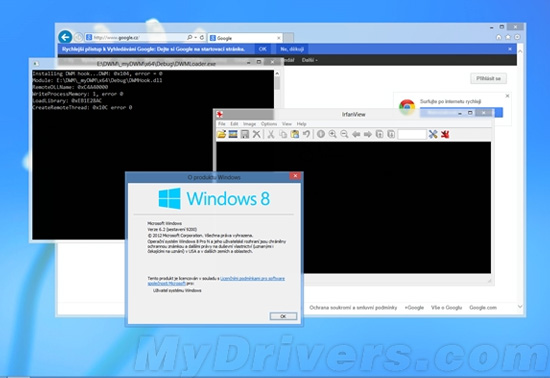Open the Options menu in IrfanView
This screenshot has width=550, height=378.
(269, 124)
